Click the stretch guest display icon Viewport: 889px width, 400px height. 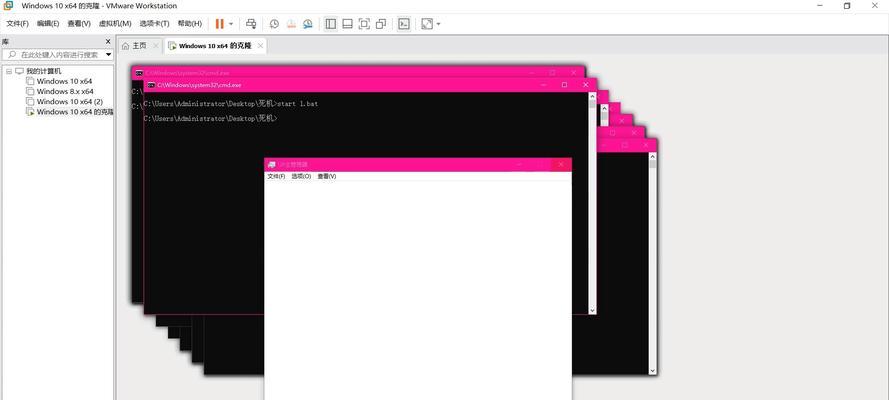tap(427, 24)
